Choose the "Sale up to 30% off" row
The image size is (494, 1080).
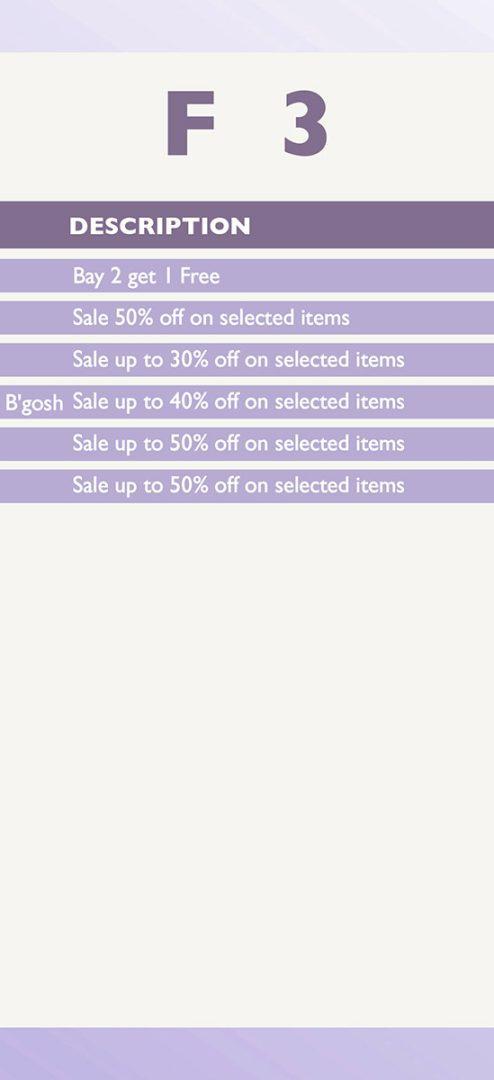coord(247,360)
